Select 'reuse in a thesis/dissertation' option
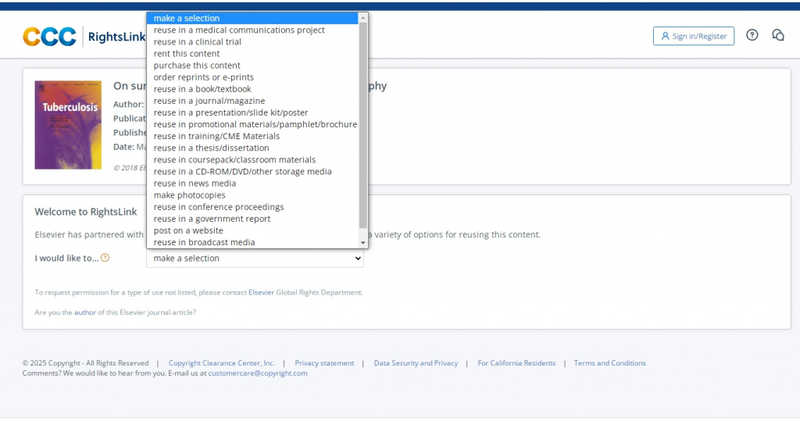800x421 pixels. (x=211, y=148)
